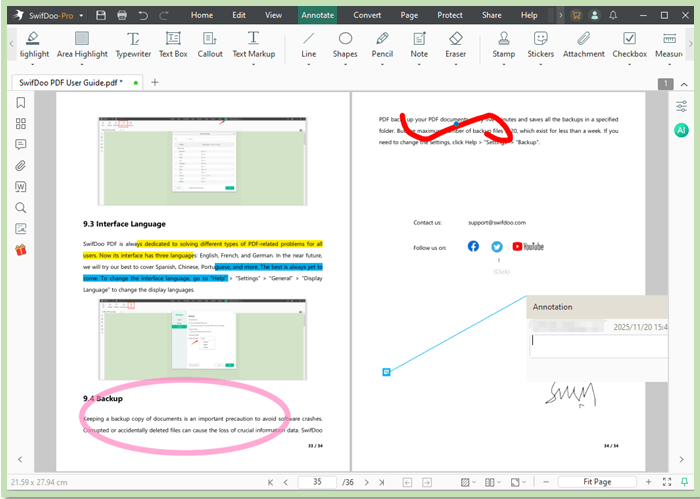Open the Page tab

tap(409, 15)
